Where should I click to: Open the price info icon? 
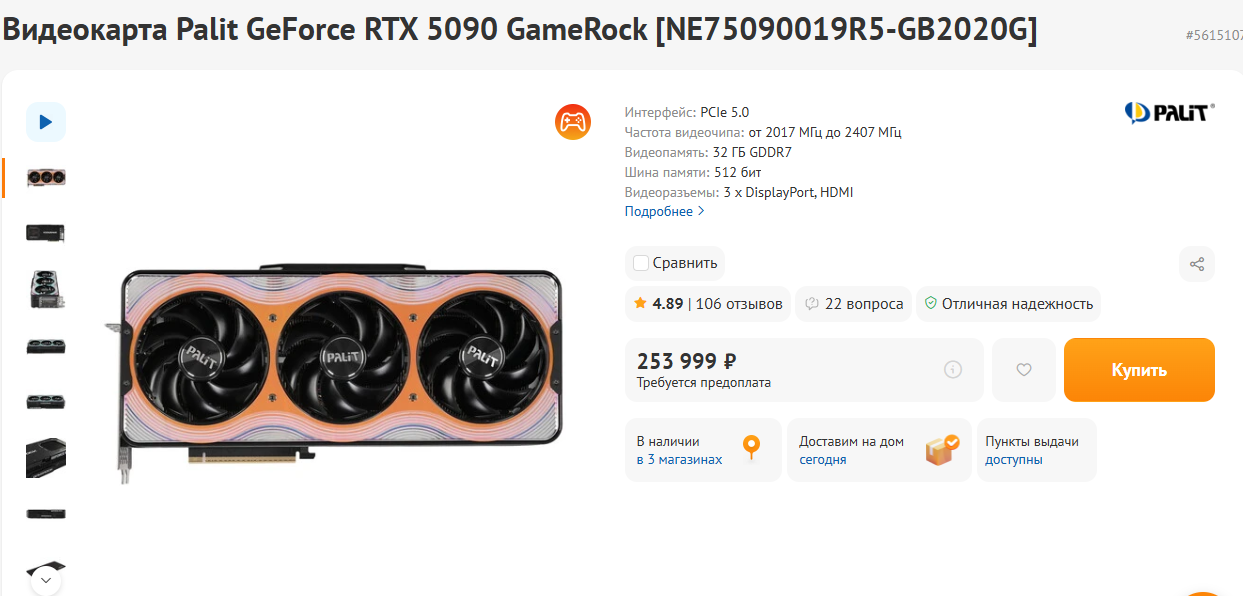953,370
